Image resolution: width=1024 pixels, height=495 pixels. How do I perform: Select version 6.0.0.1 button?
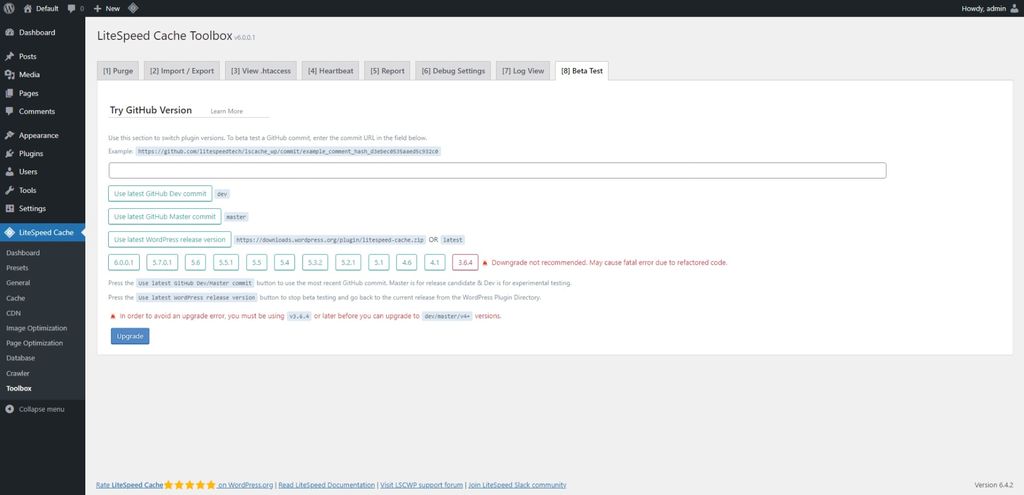[124, 263]
